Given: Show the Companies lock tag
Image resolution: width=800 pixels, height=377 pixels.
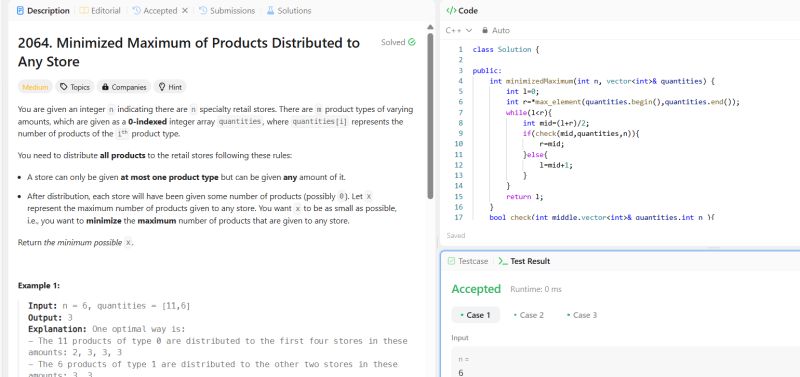Looking at the screenshot, I should [x=124, y=87].
